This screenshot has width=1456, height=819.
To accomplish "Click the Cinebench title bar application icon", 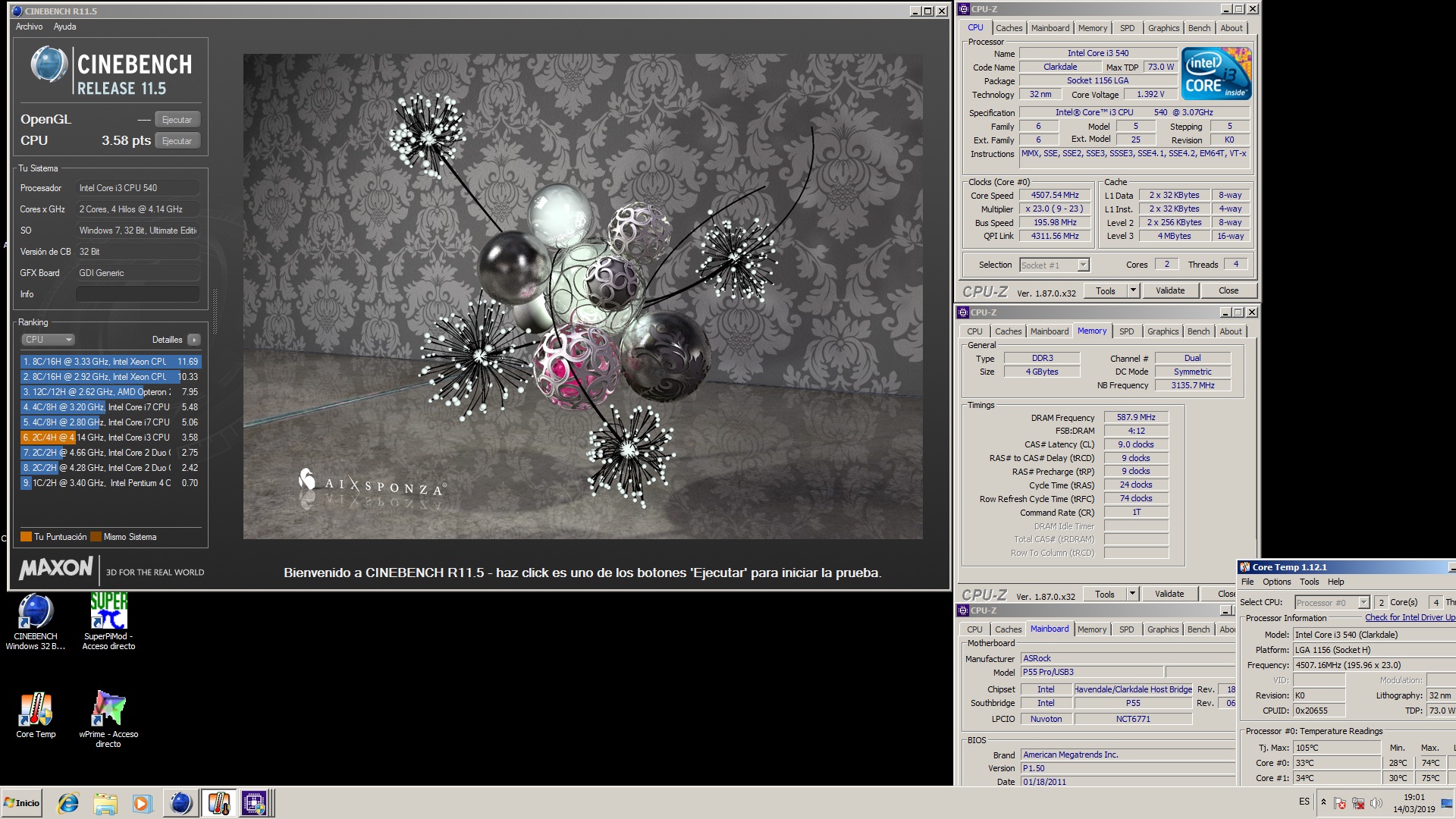I will [17, 11].
